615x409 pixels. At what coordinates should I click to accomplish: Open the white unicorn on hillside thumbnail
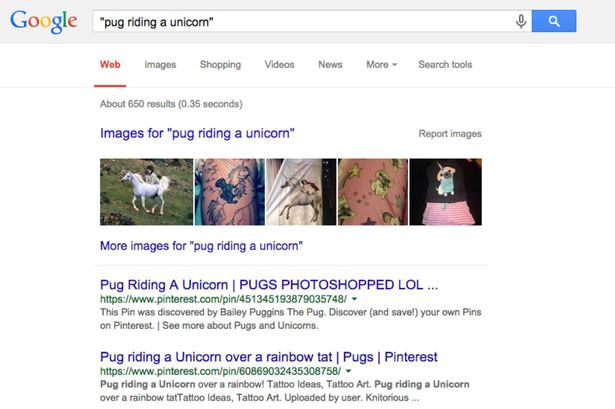coord(146,192)
